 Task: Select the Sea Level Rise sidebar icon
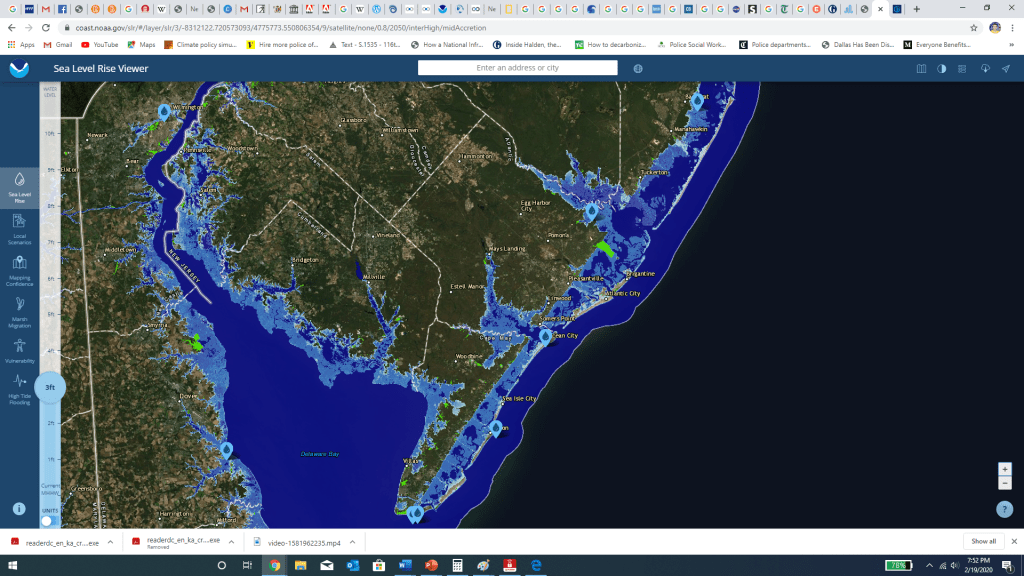click(x=19, y=185)
